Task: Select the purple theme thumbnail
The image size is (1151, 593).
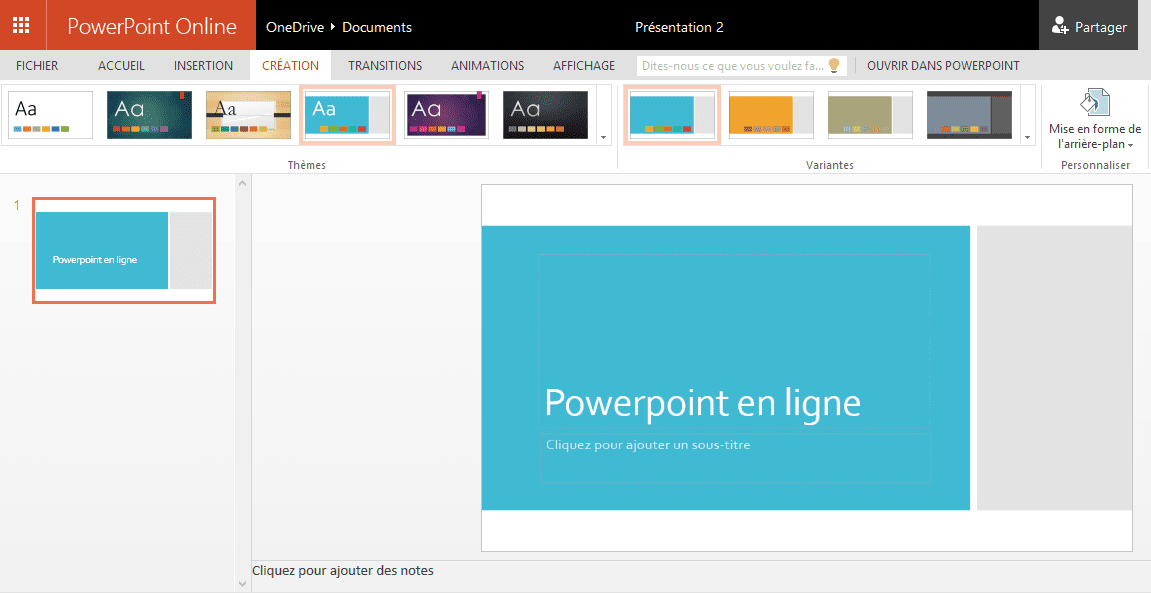Action: pos(446,115)
